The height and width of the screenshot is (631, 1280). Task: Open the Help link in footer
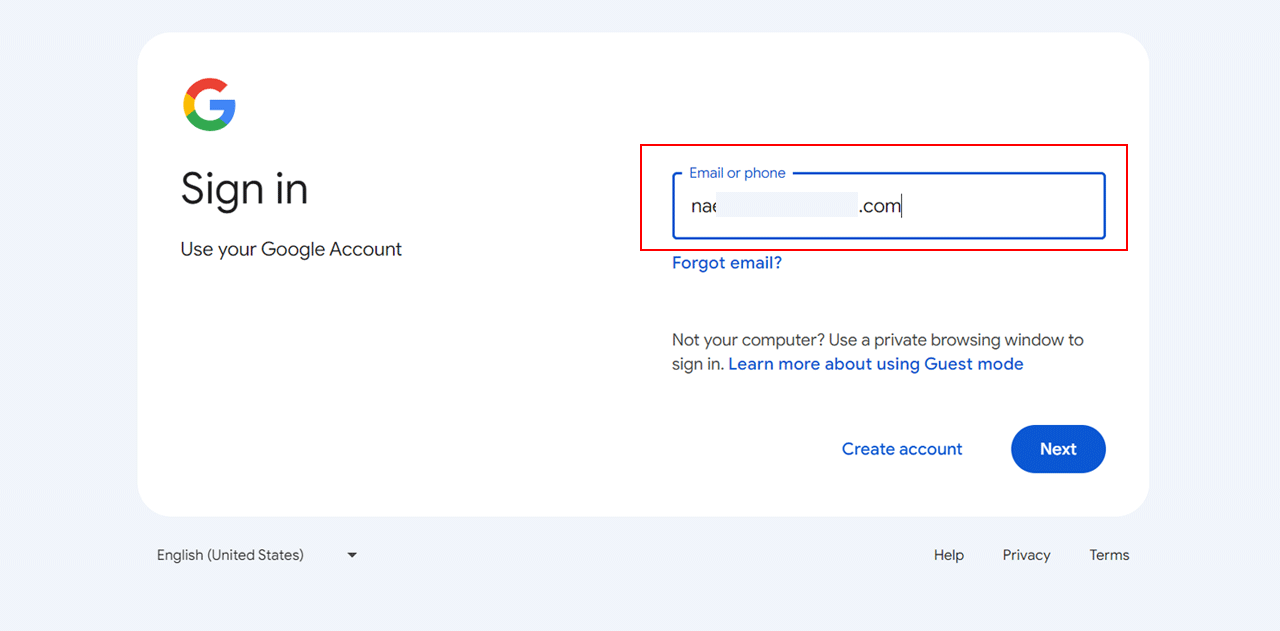pos(949,555)
